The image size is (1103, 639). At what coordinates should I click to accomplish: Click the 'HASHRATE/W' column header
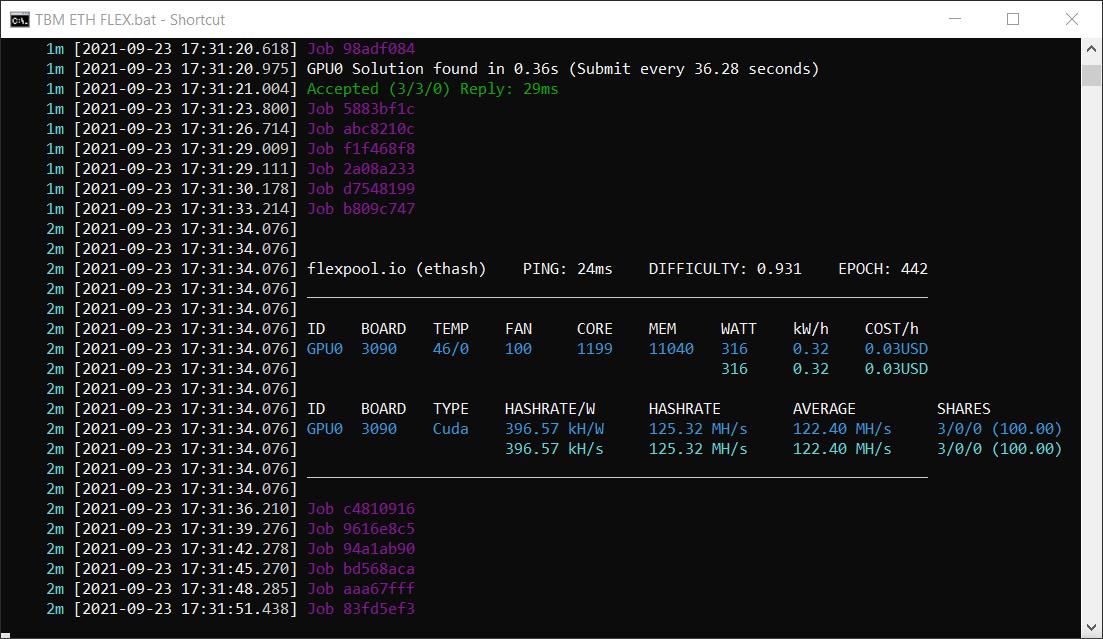click(550, 409)
